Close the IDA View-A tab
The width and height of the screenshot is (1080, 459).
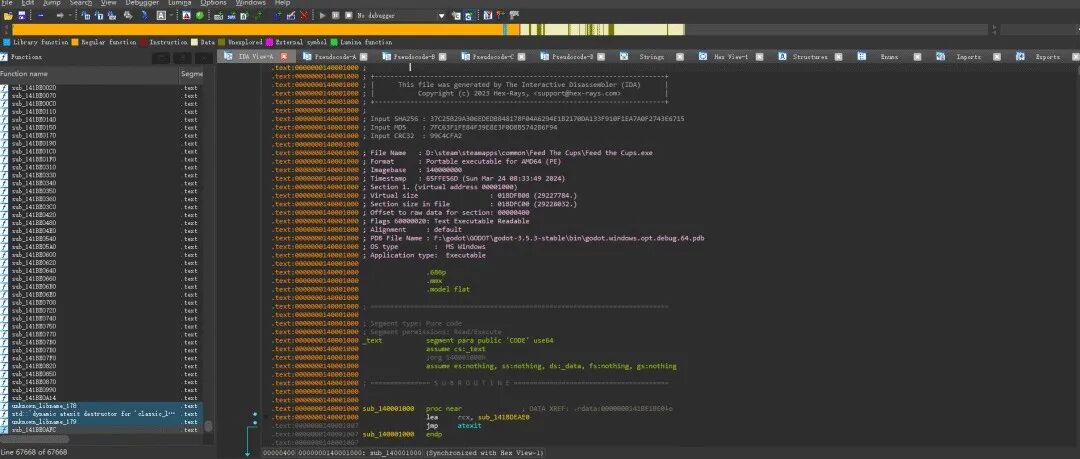tap(284, 57)
